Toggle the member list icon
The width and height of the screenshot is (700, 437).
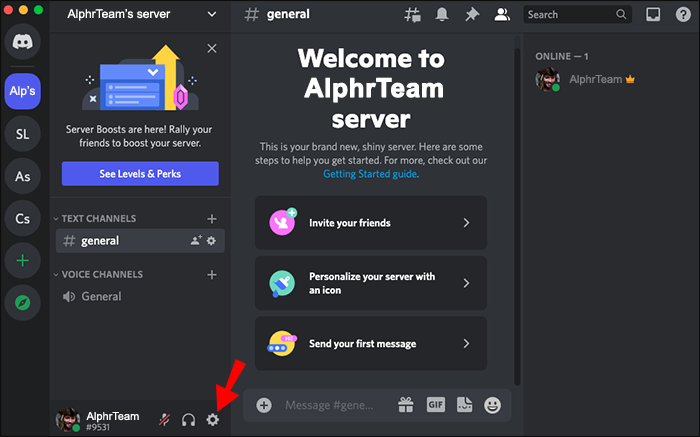[x=502, y=15]
